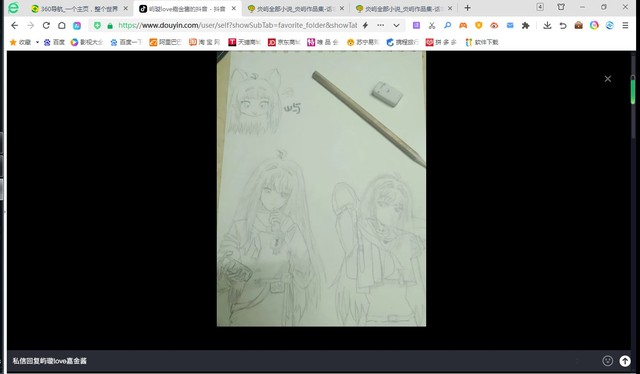The width and height of the screenshot is (640, 374).
Task: Open the 京东商城 bookmark
Action: pyautogui.click(x=284, y=42)
